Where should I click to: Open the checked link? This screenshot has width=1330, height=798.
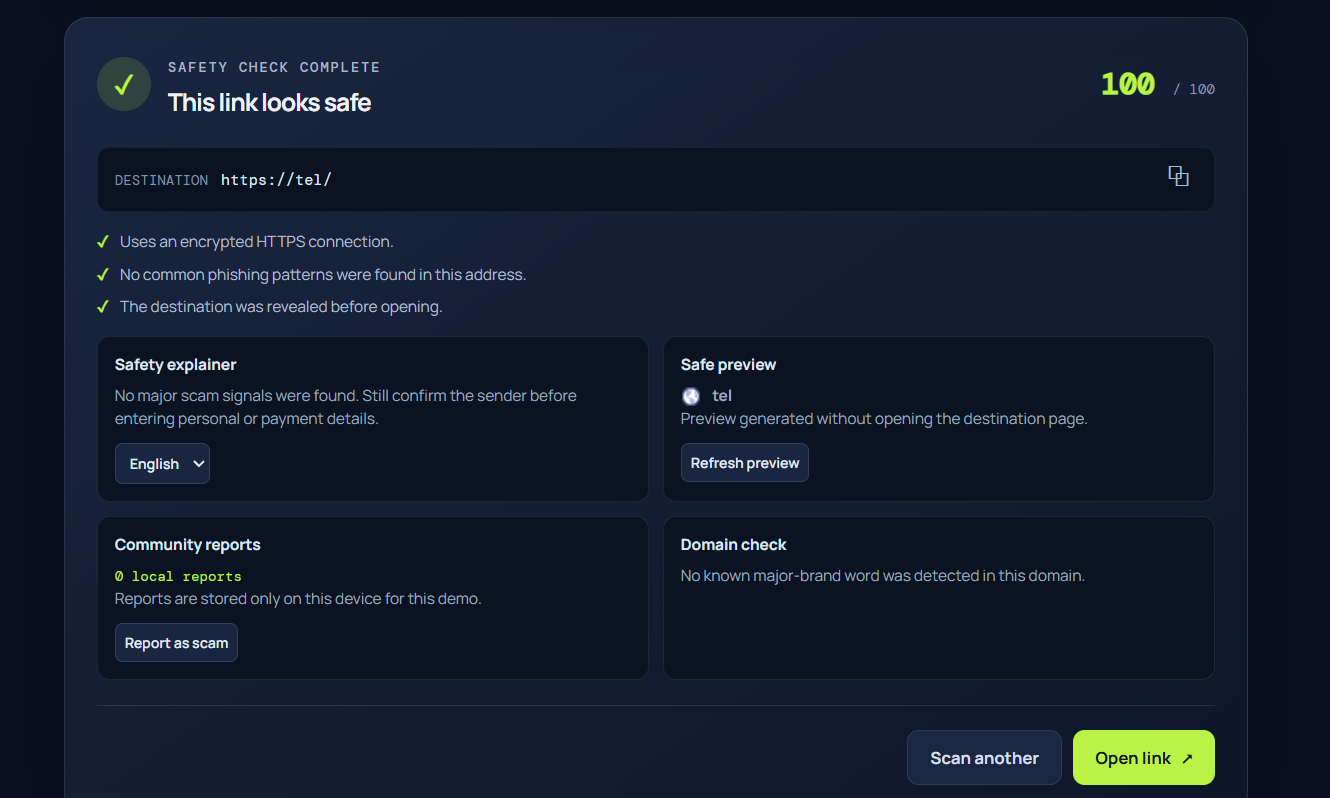[1144, 758]
